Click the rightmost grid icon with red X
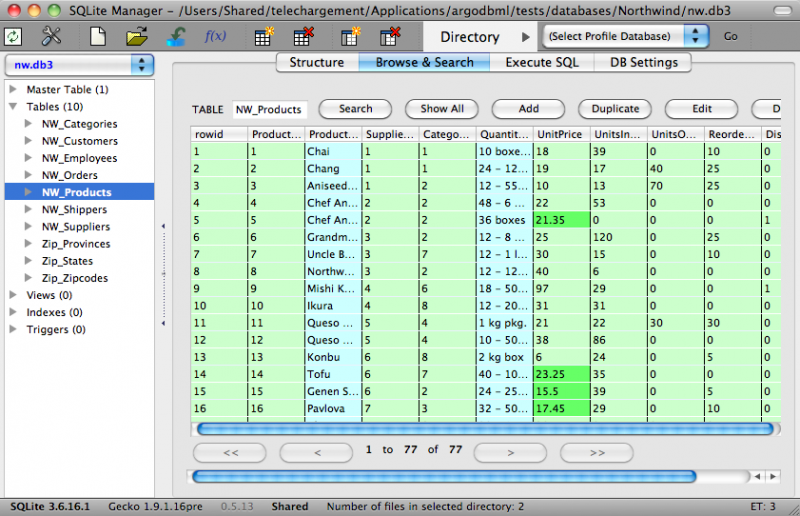 click(391, 37)
